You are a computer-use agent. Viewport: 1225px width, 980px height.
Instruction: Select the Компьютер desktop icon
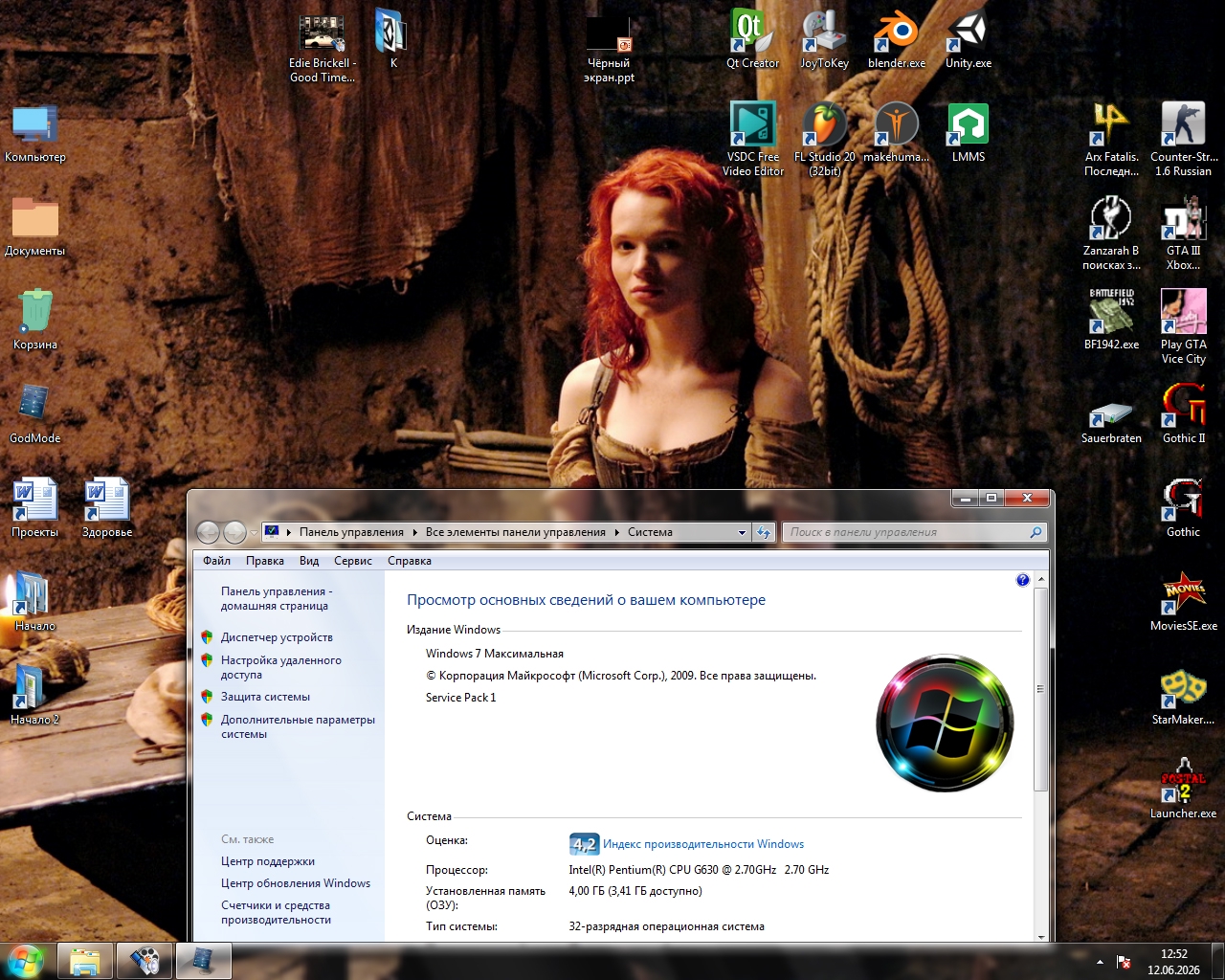pos(35,132)
